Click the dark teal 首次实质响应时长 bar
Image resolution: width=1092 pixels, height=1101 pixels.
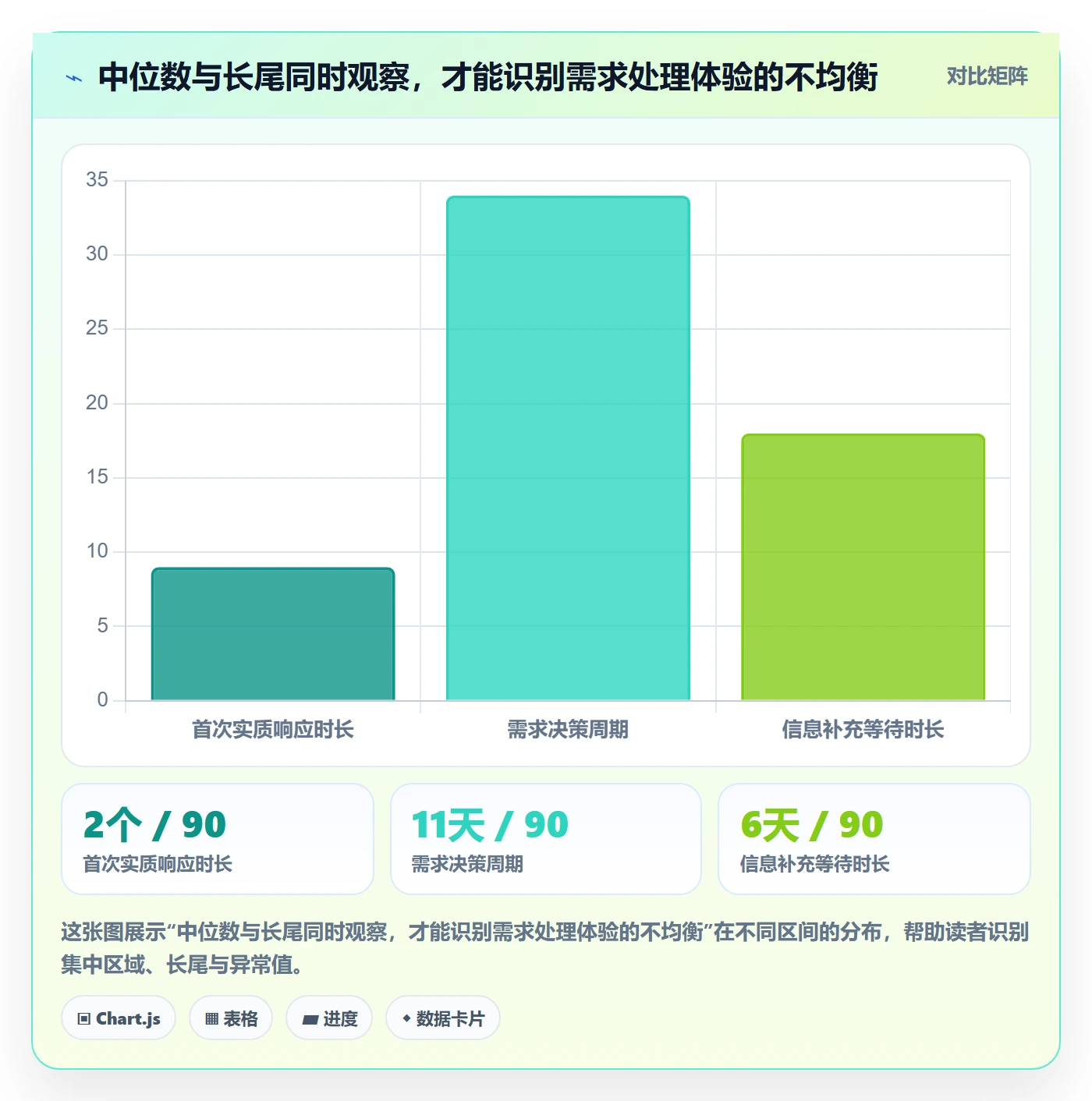pos(273,634)
